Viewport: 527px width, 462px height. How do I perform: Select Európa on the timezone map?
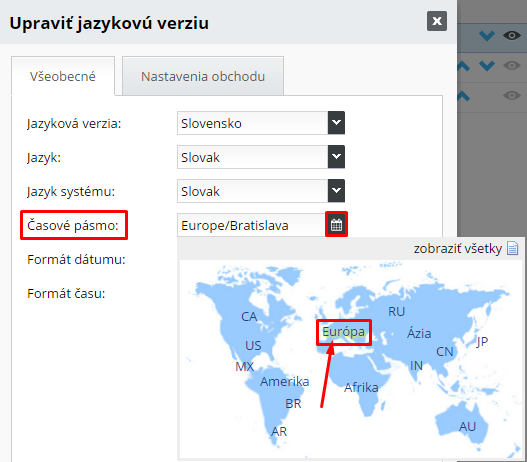pos(343,332)
